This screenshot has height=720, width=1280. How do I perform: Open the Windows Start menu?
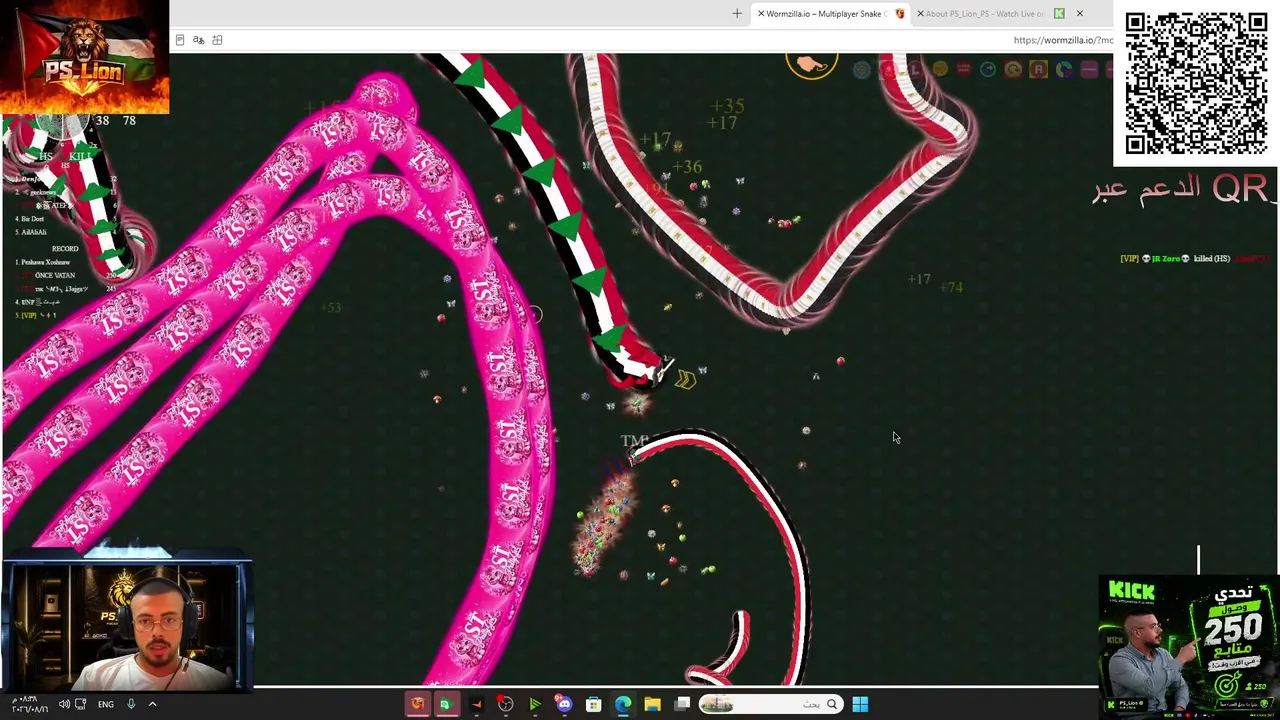tap(860, 704)
